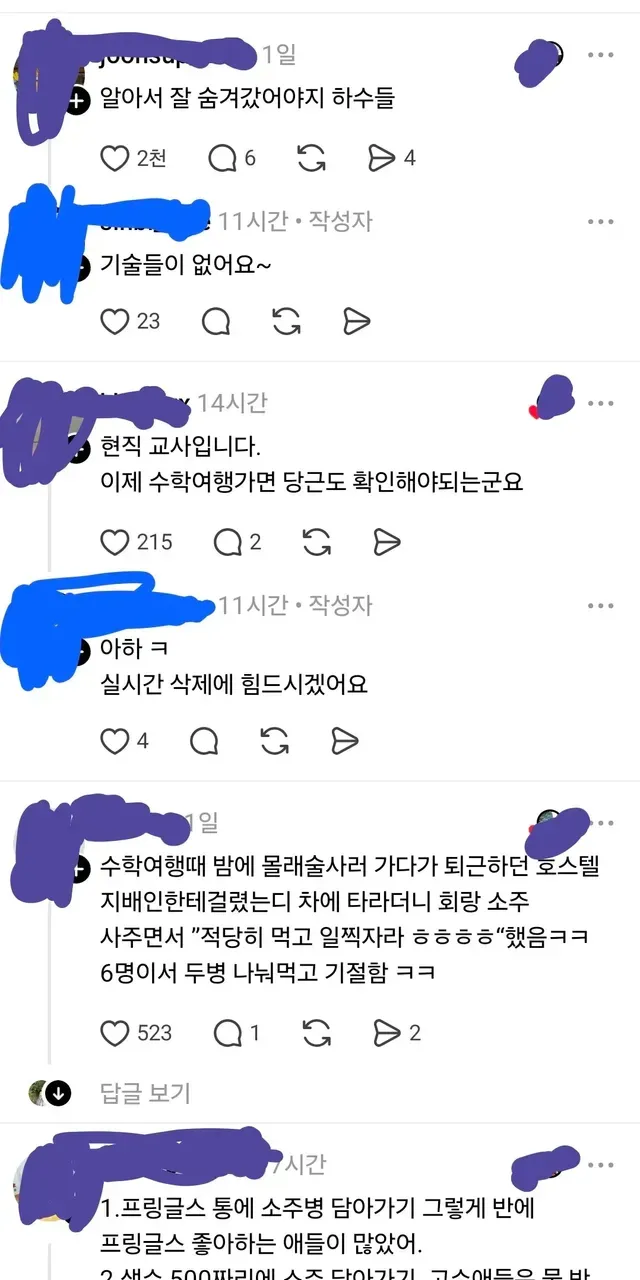
Task: Open the three-dot menu on the 현직 교사 comment
Action: coord(601,403)
